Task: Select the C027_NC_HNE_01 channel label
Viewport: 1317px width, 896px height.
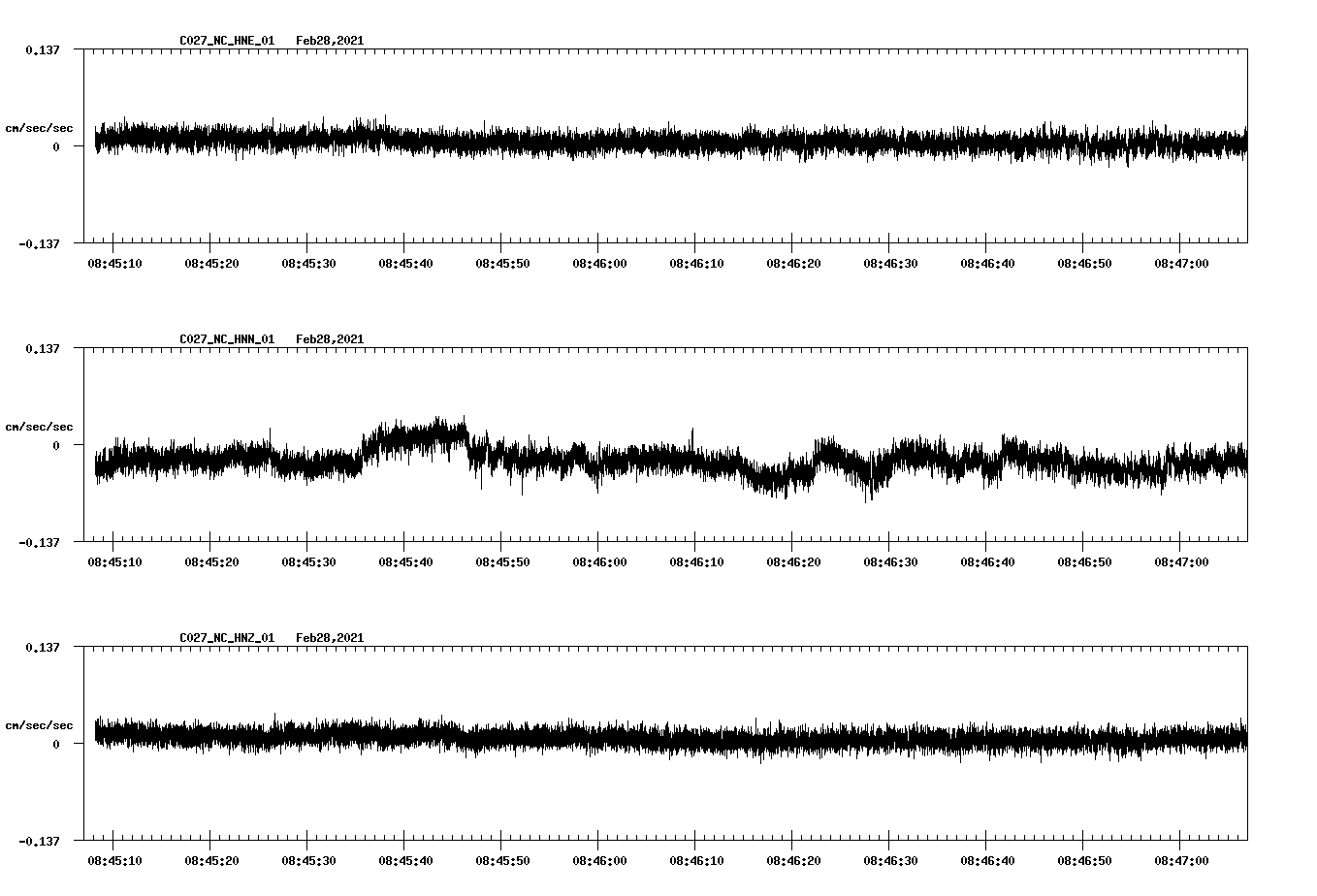Action: click(x=225, y=41)
